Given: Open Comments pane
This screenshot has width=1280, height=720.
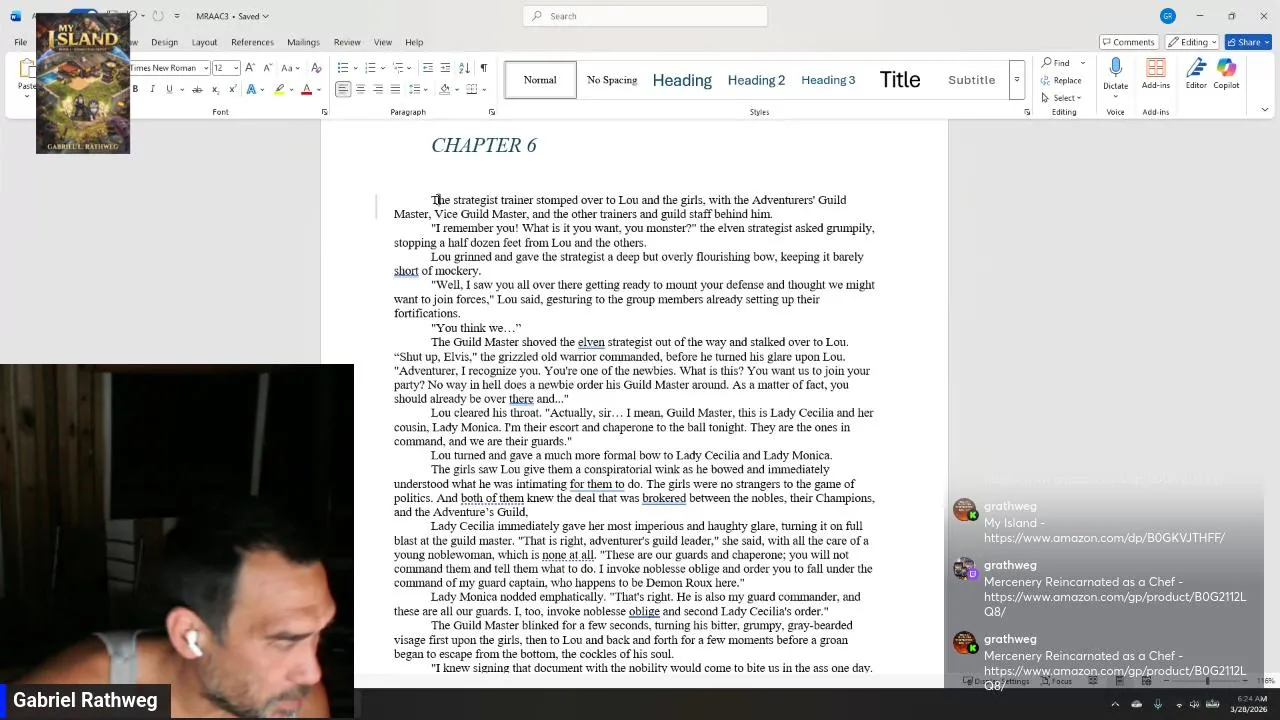Looking at the screenshot, I should click(1128, 42).
